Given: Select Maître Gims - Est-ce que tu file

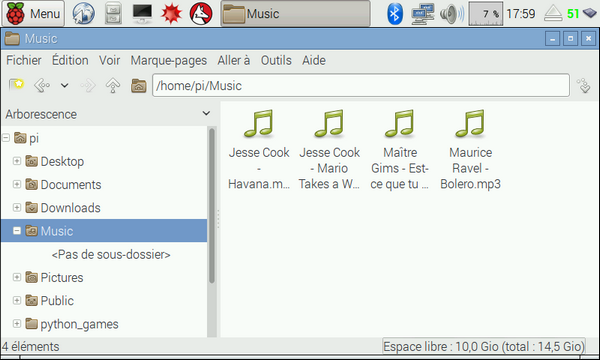Looking at the screenshot, I should 400,150.
